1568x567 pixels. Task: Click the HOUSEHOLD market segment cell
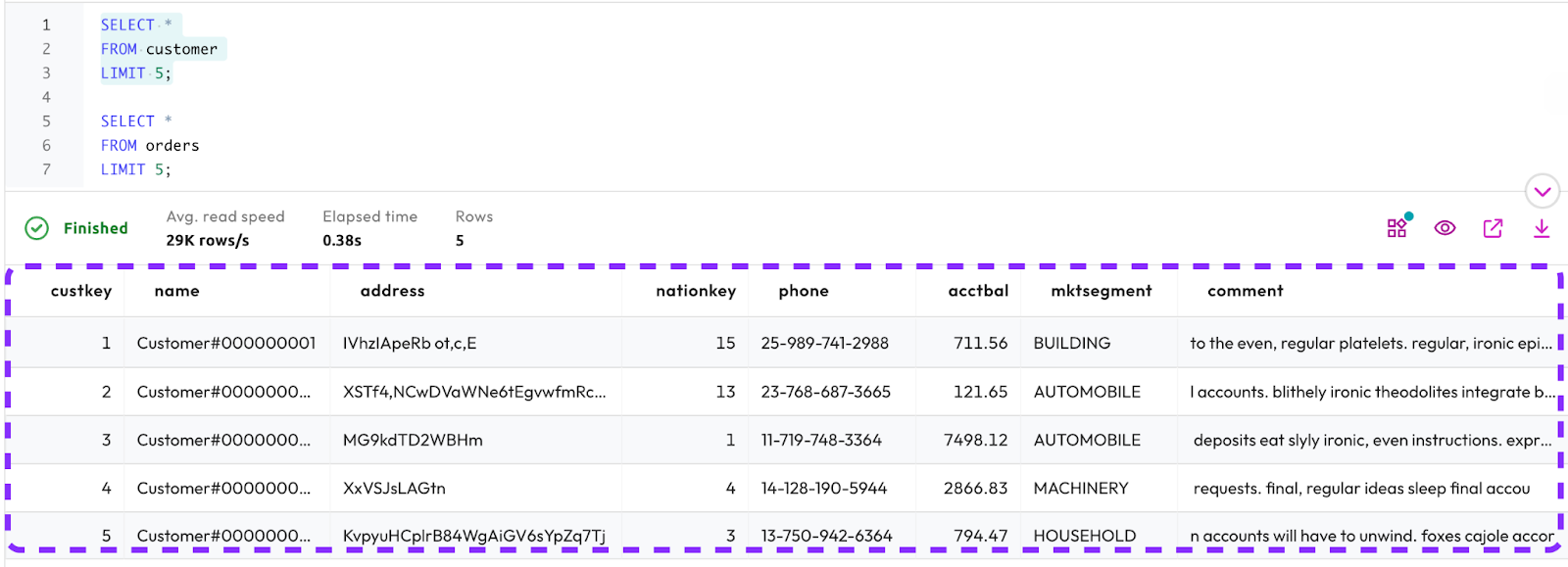[x=1084, y=536]
